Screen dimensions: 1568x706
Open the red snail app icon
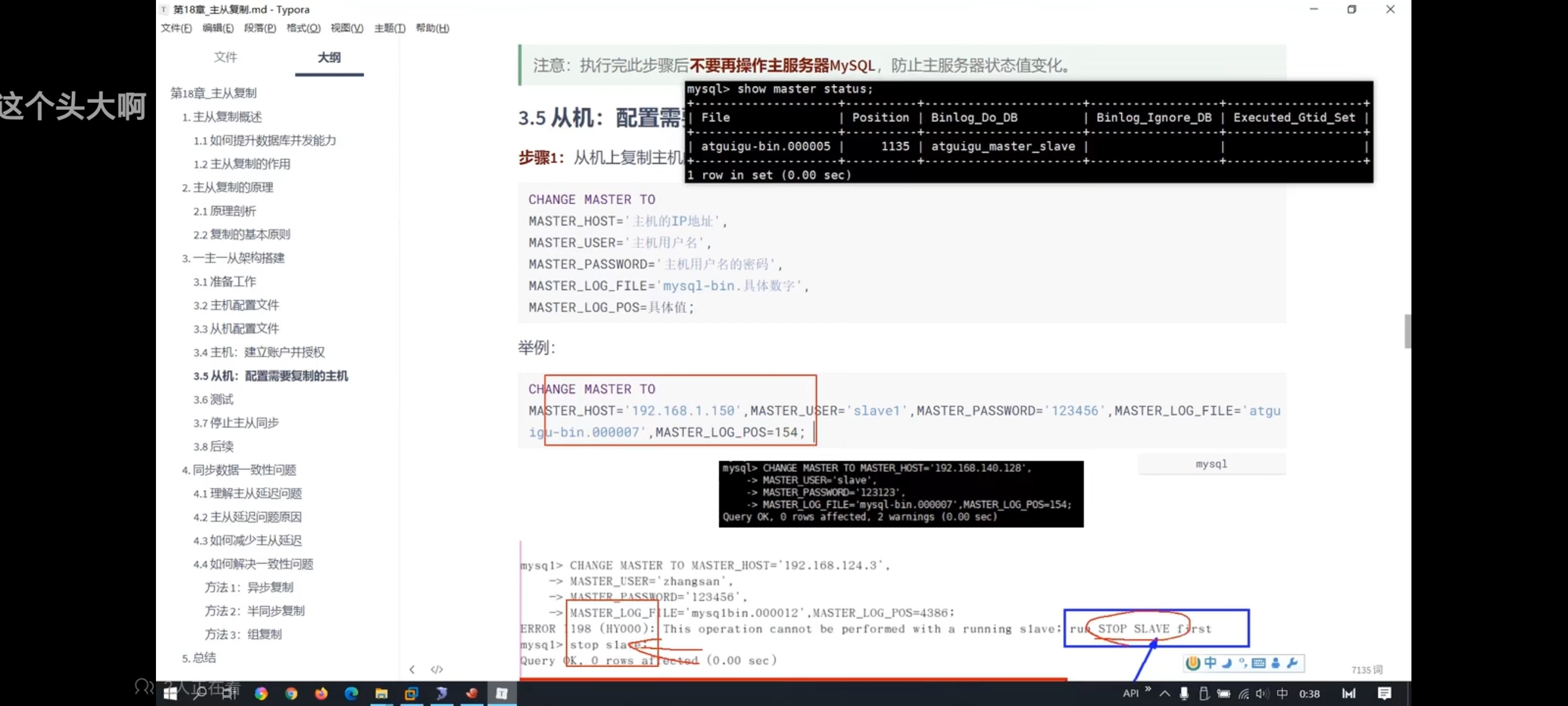[x=471, y=693]
